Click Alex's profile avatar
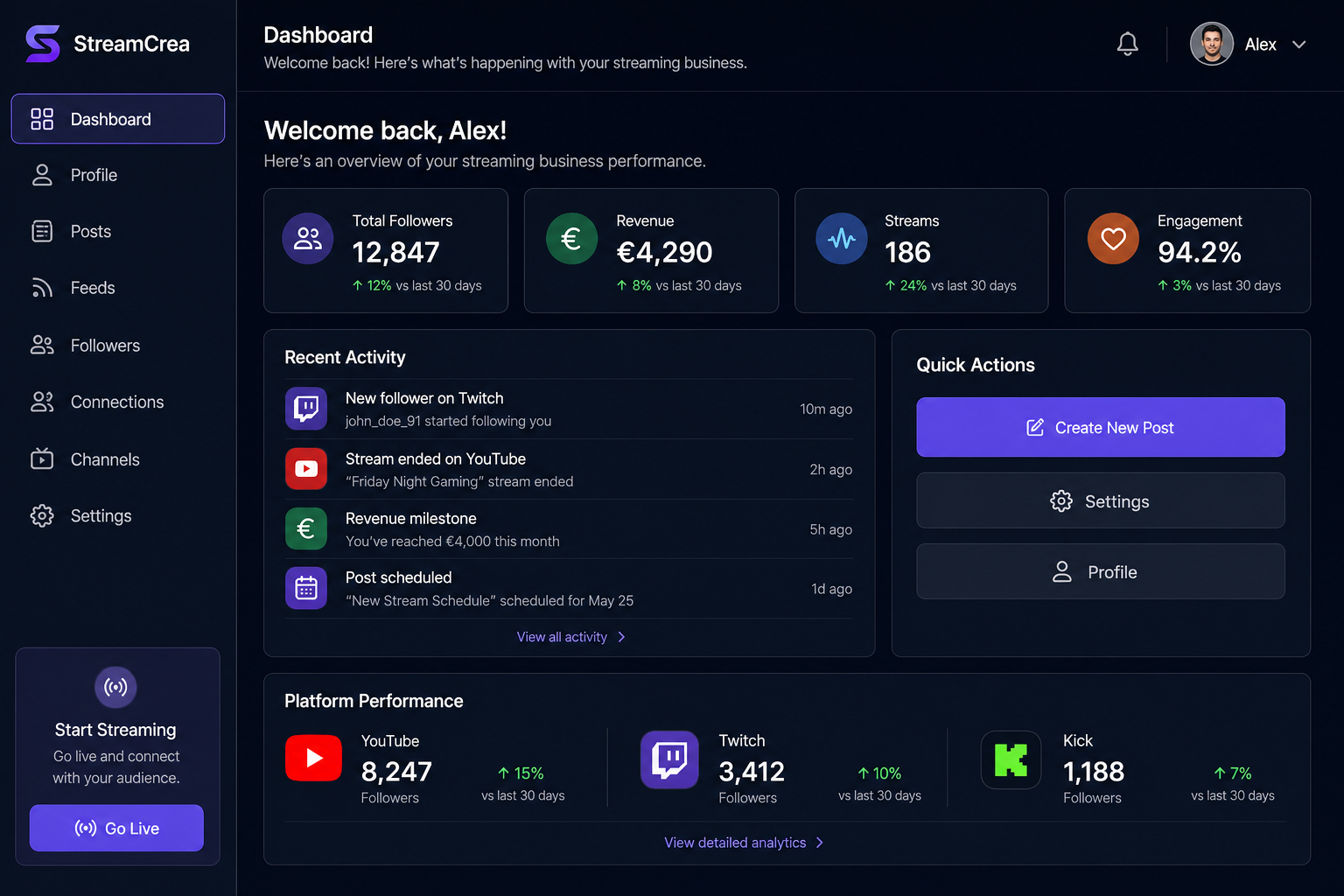 pos(1212,44)
